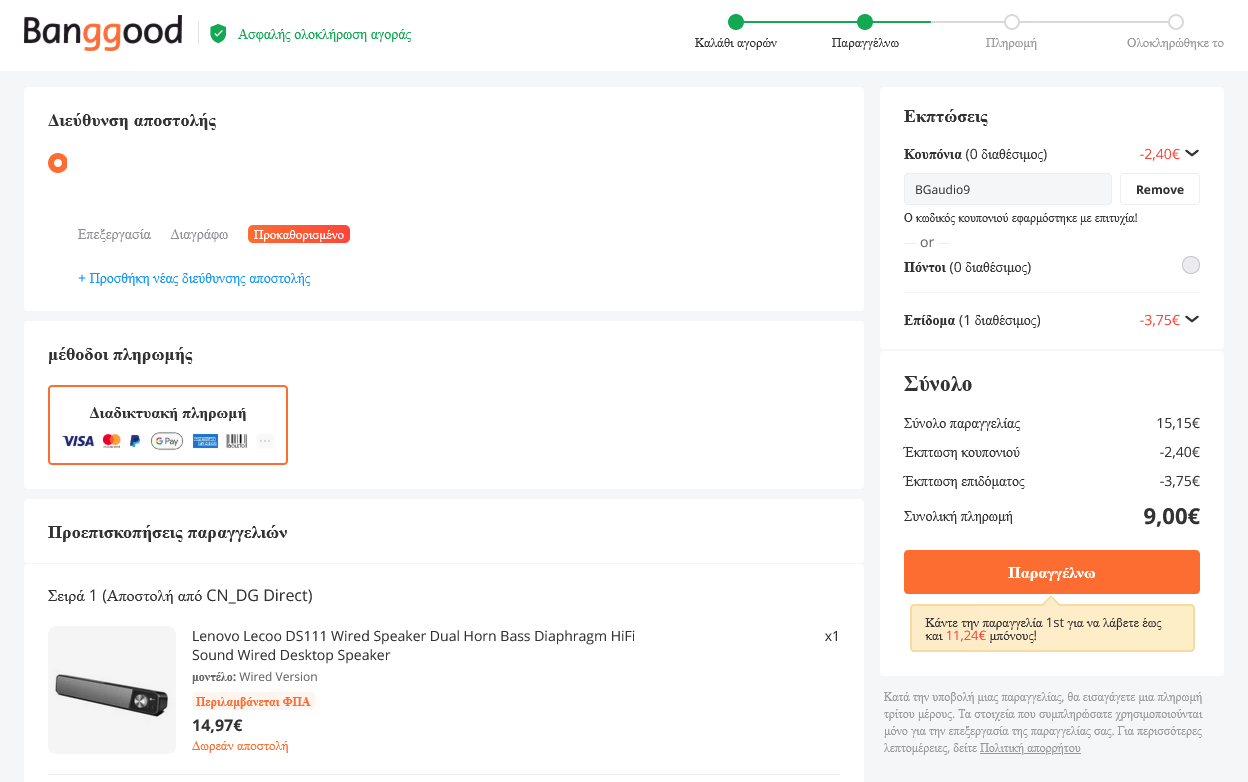Click the orange Παραγγέλνω order button

[1052, 572]
